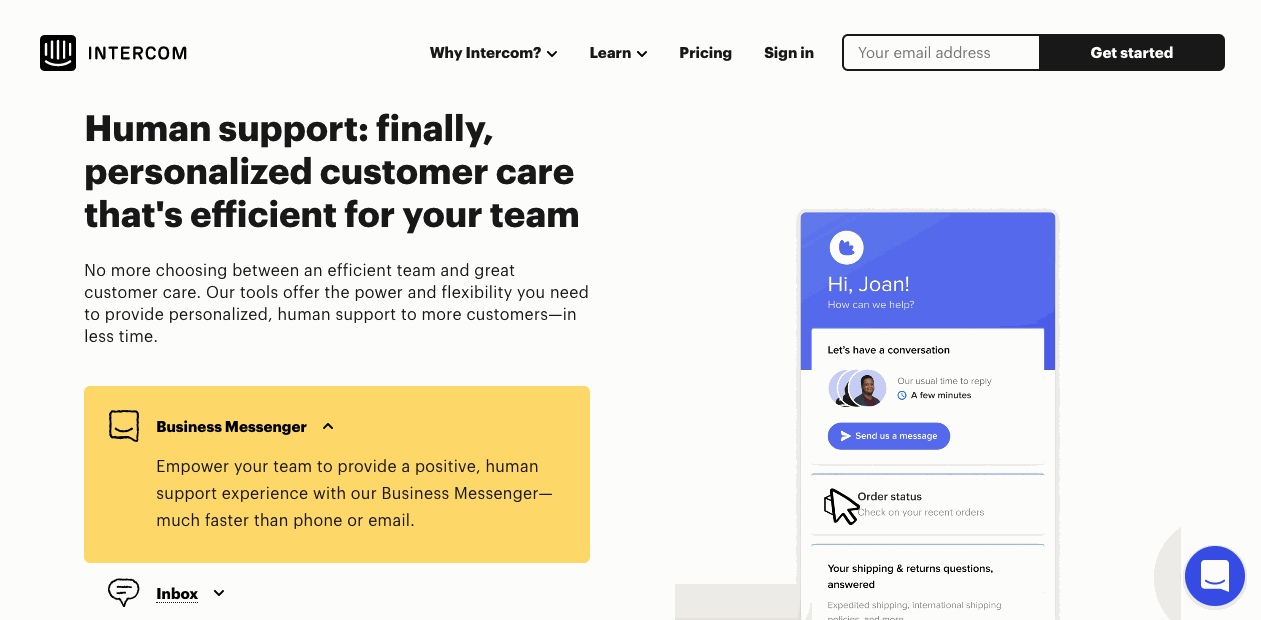Collapse the Business Messenger section chevron
The height and width of the screenshot is (620, 1261).
tap(328, 427)
